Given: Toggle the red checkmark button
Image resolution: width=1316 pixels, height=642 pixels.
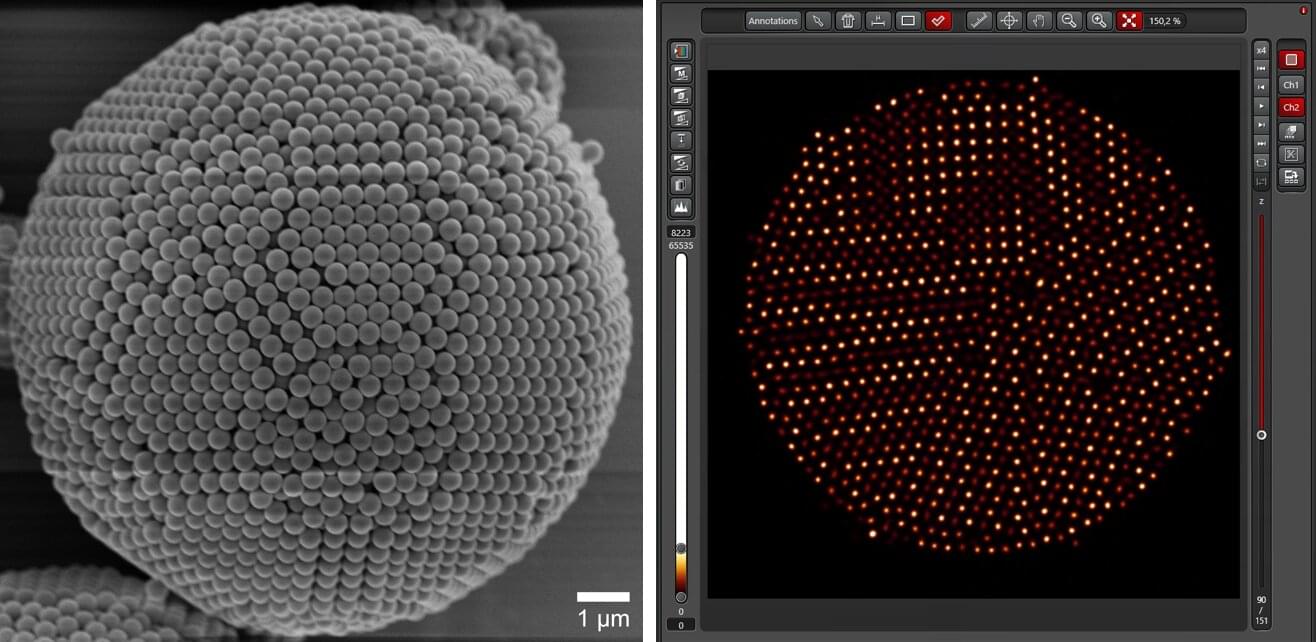Looking at the screenshot, I should click(938, 20).
